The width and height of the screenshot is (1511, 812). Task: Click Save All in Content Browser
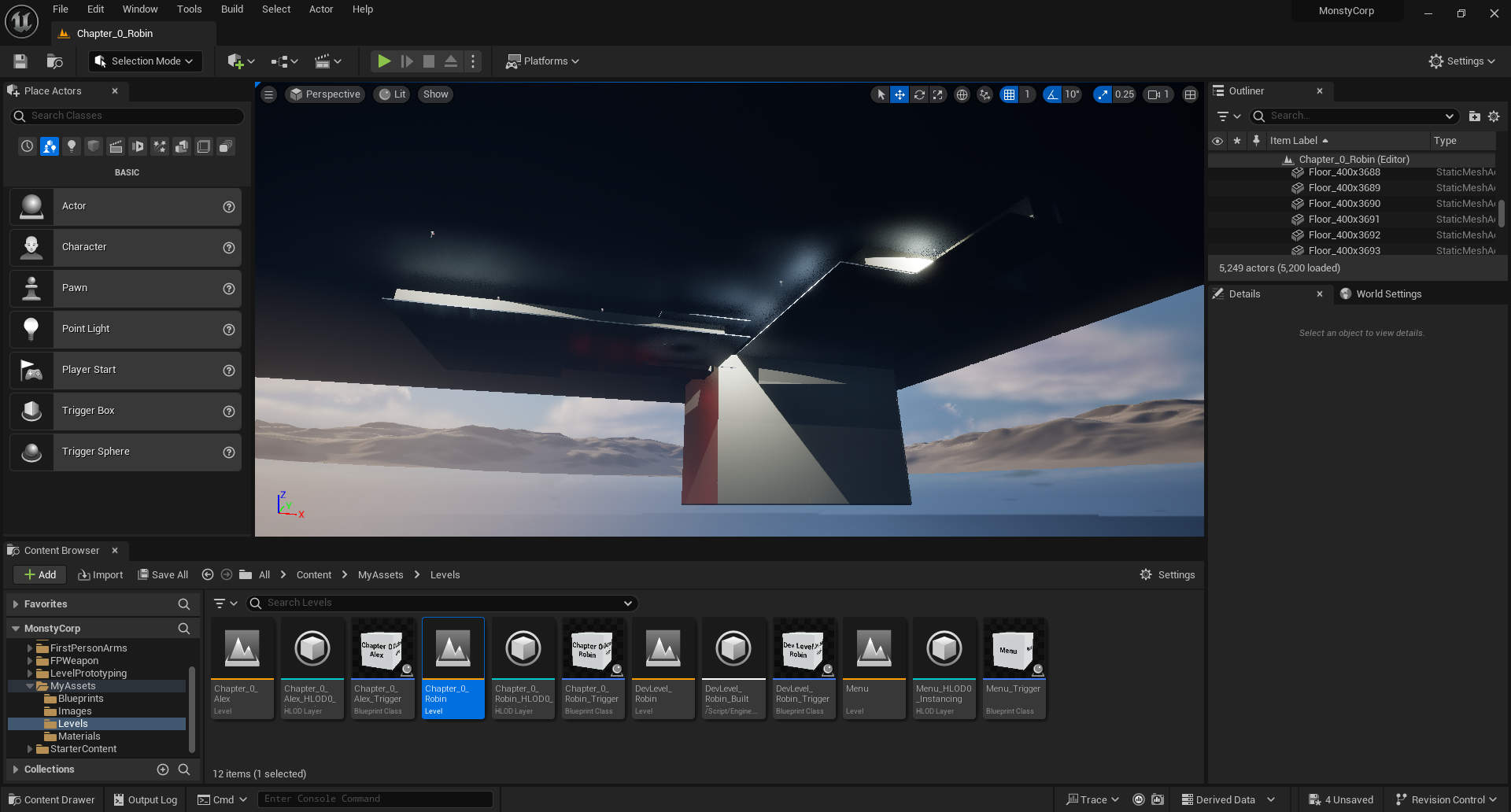click(x=163, y=575)
